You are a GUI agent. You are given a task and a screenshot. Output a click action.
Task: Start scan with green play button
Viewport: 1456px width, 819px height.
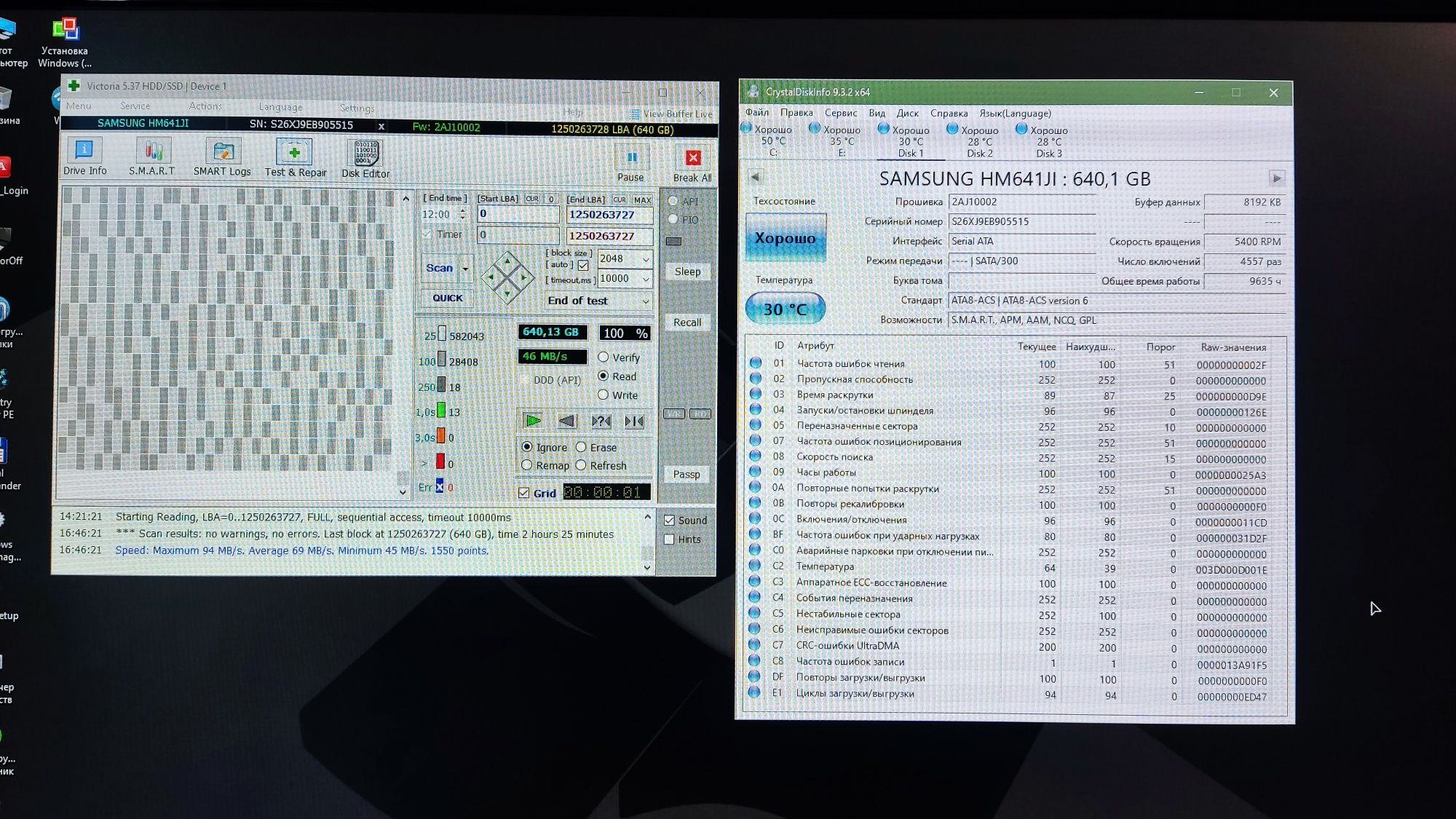tap(533, 420)
